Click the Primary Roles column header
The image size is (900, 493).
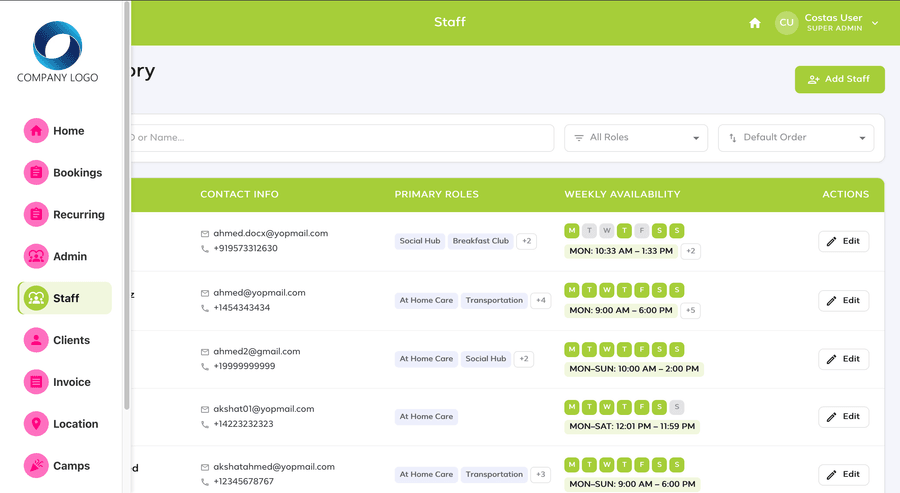(x=436, y=195)
